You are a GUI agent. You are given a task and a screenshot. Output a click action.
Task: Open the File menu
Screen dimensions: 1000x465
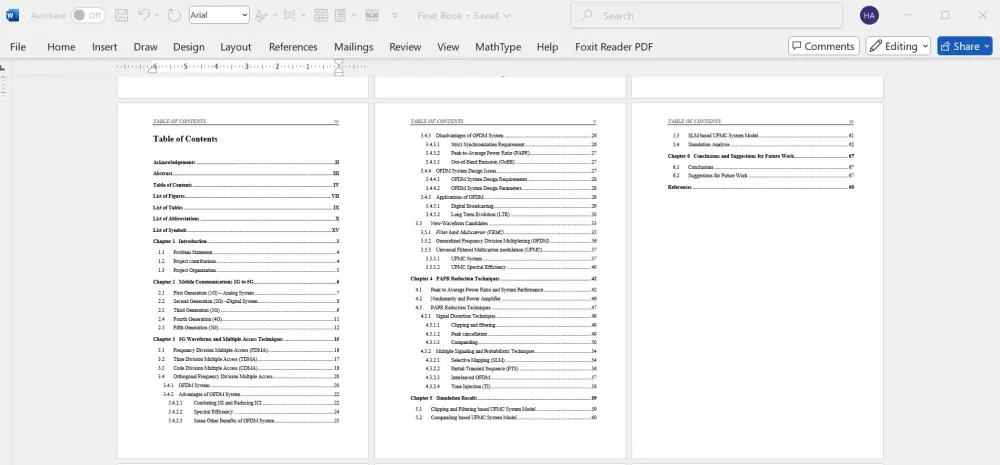18,47
